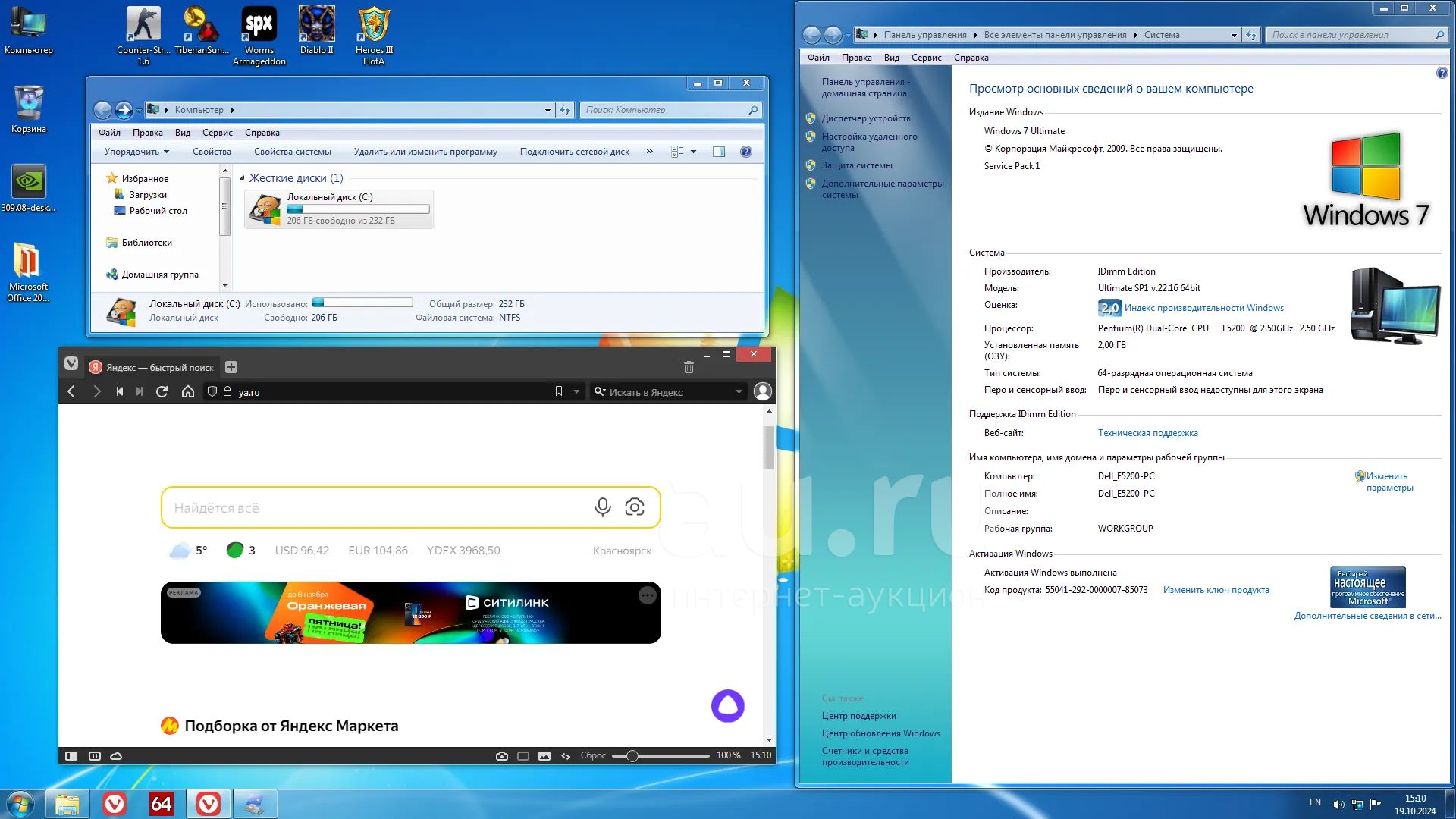Click the EN language indicator
The image size is (1456, 819).
pos(1316,802)
